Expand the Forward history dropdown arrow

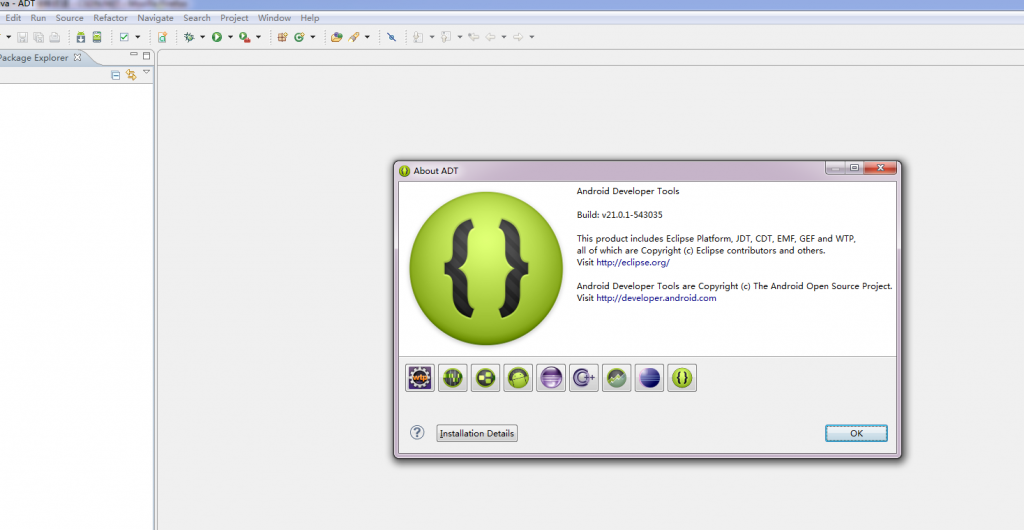coord(532,37)
